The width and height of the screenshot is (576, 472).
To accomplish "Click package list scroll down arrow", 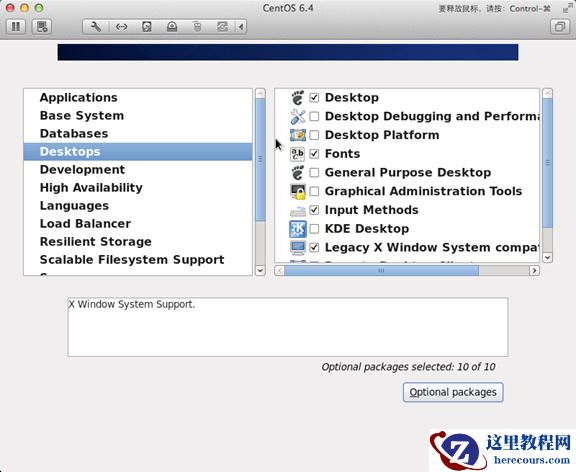I will click(x=547, y=257).
